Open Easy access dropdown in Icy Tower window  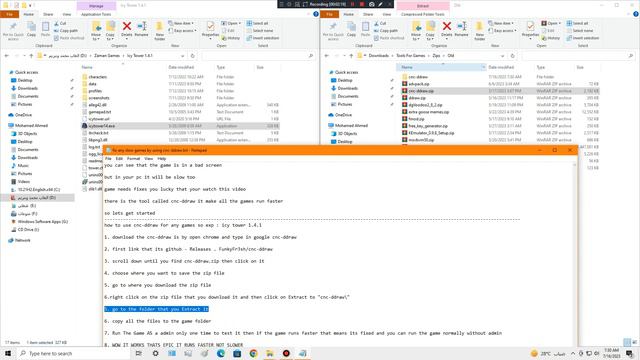point(182,31)
